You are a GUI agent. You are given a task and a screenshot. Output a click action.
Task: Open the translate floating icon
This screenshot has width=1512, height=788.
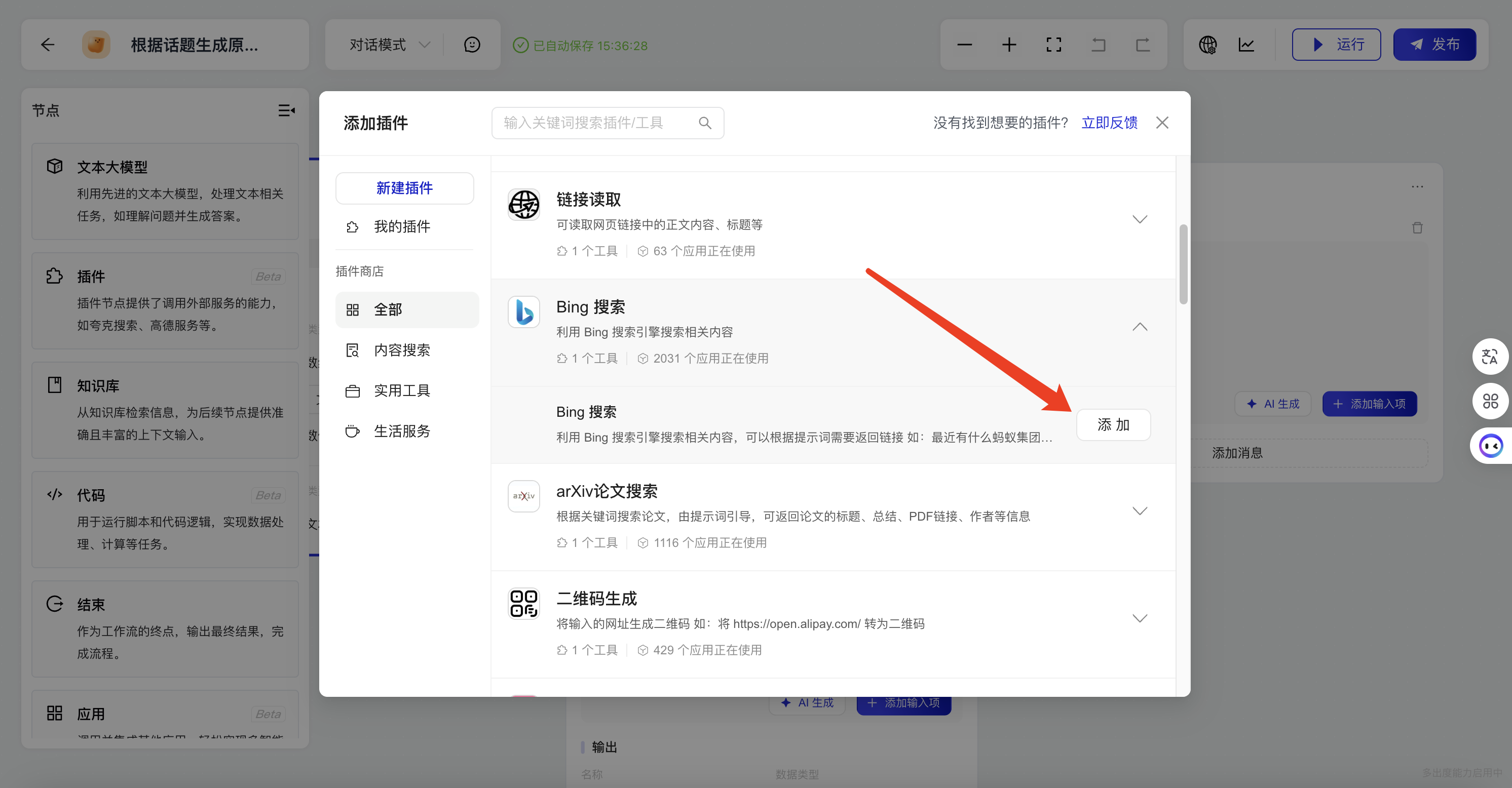(1490, 356)
